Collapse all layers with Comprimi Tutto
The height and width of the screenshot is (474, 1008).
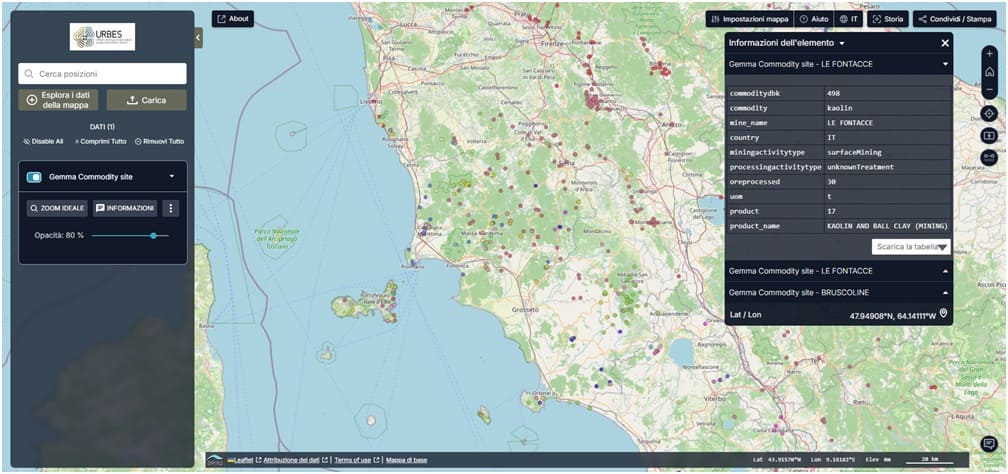(100, 141)
